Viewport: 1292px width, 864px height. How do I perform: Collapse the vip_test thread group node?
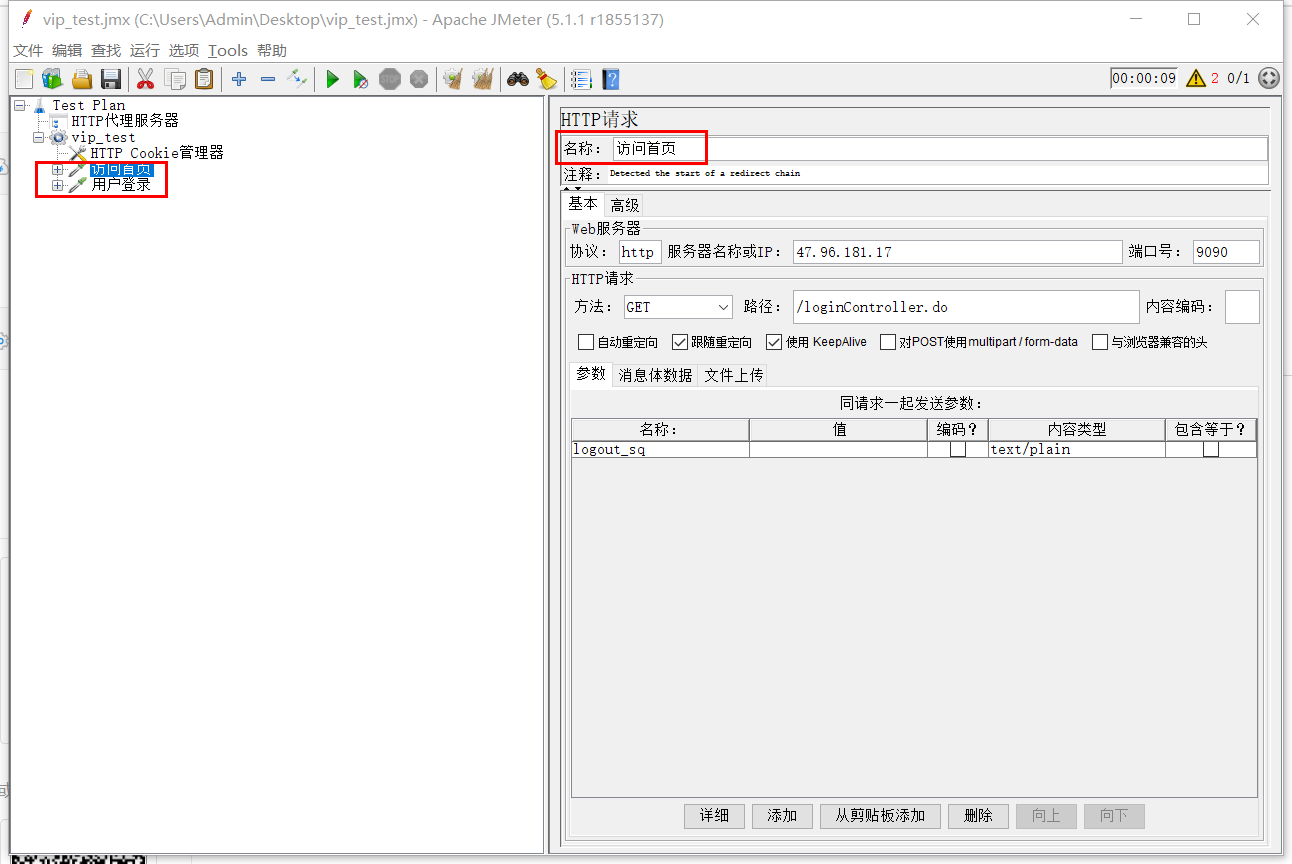[x=39, y=137]
